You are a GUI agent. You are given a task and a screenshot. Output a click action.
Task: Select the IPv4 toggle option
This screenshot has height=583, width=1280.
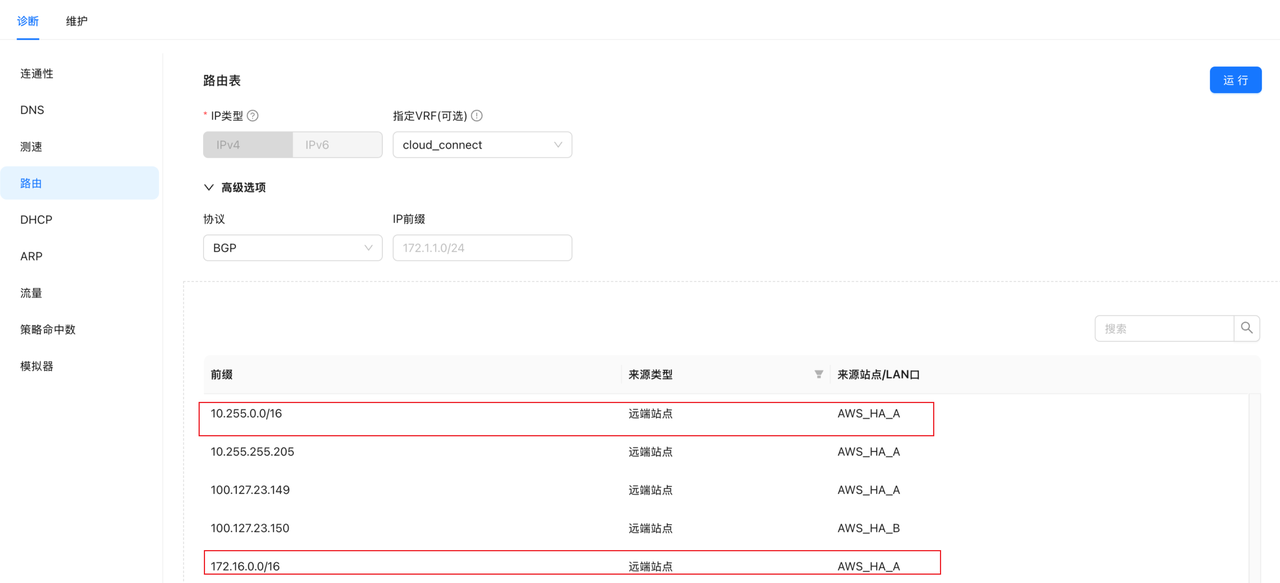point(247,144)
